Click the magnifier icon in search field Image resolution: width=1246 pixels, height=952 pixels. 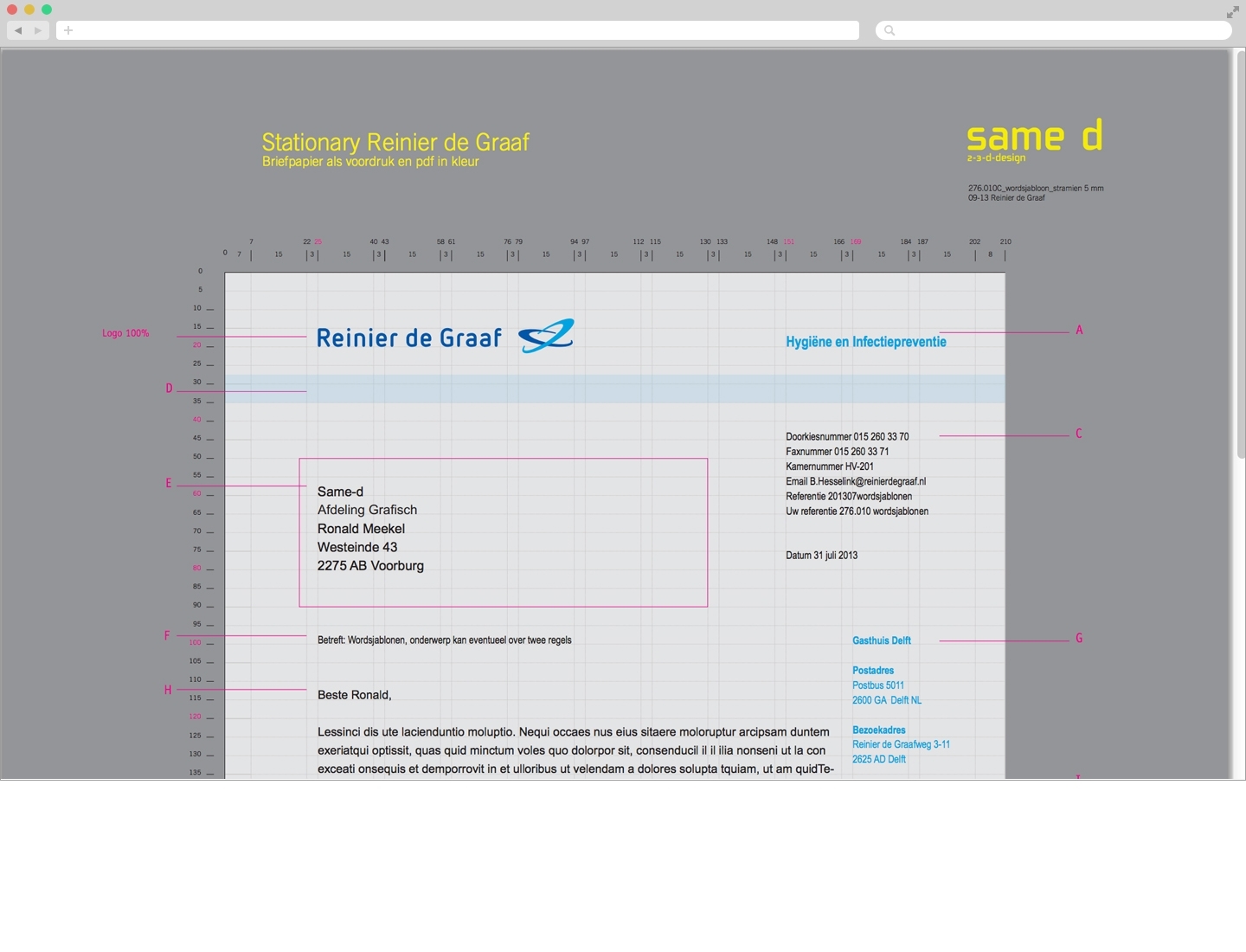point(890,30)
